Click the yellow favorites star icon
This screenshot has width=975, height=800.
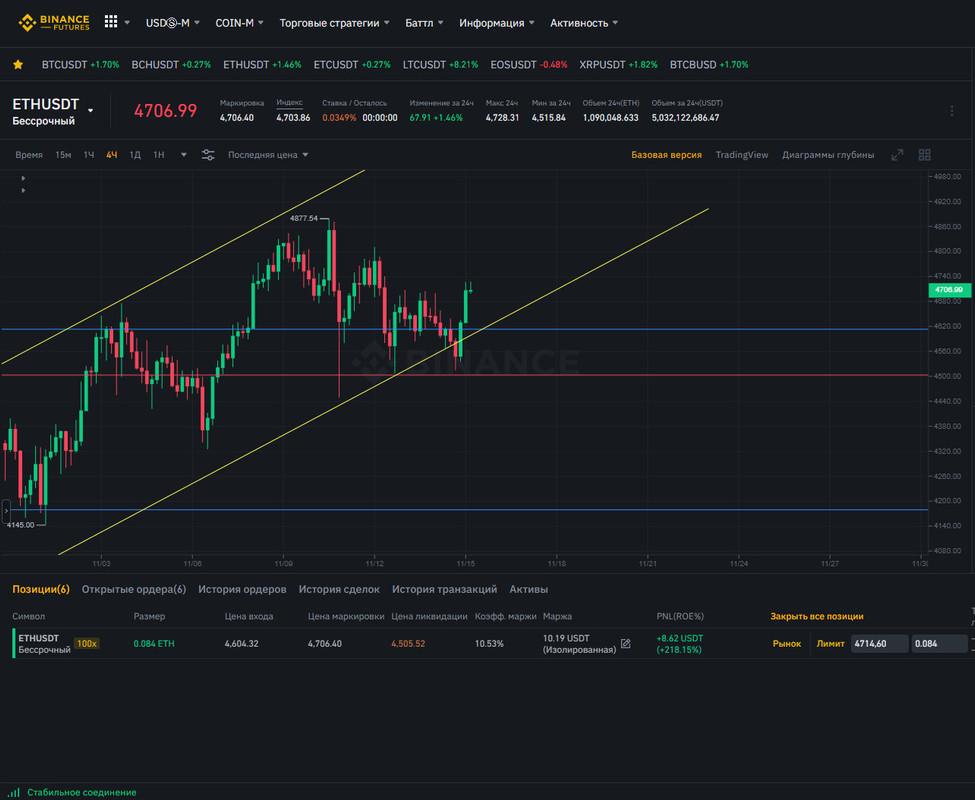tap(18, 65)
